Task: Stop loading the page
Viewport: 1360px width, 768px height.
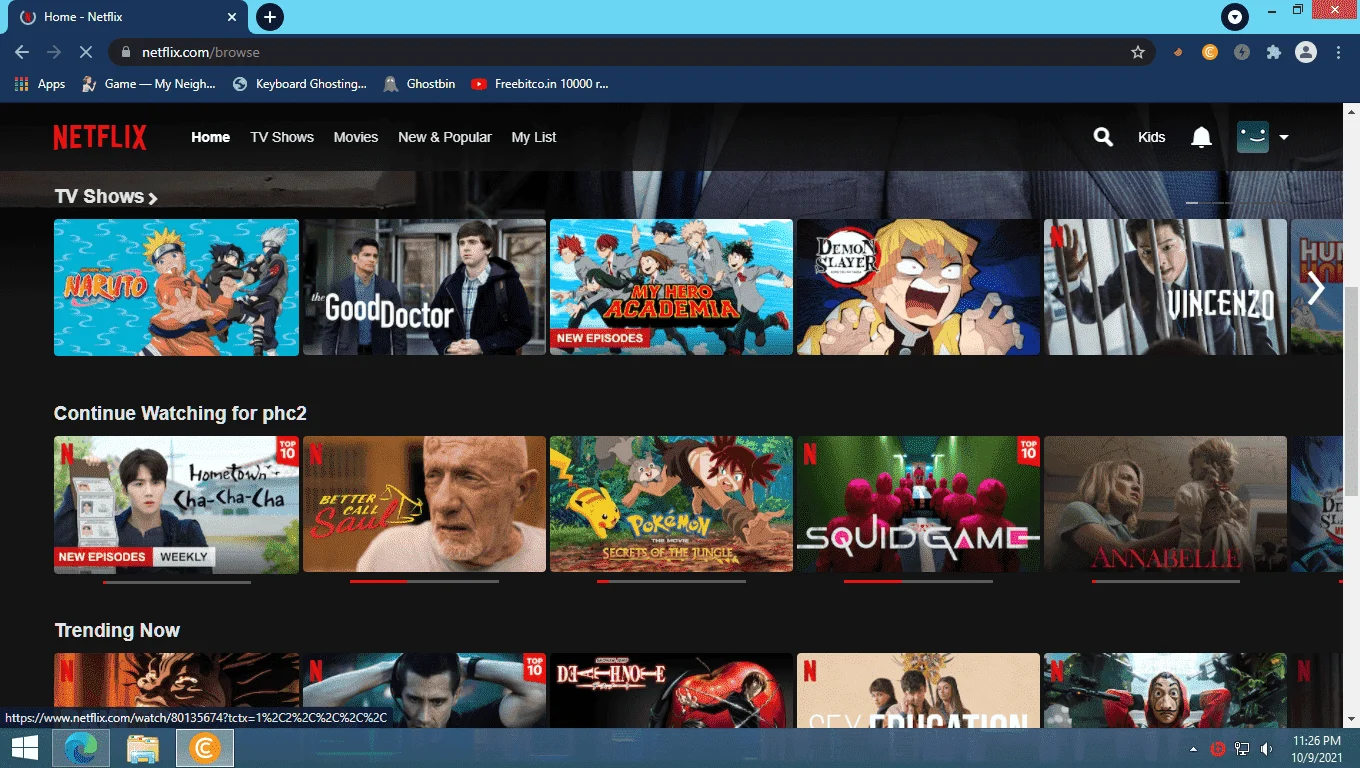Action: click(86, 52)
